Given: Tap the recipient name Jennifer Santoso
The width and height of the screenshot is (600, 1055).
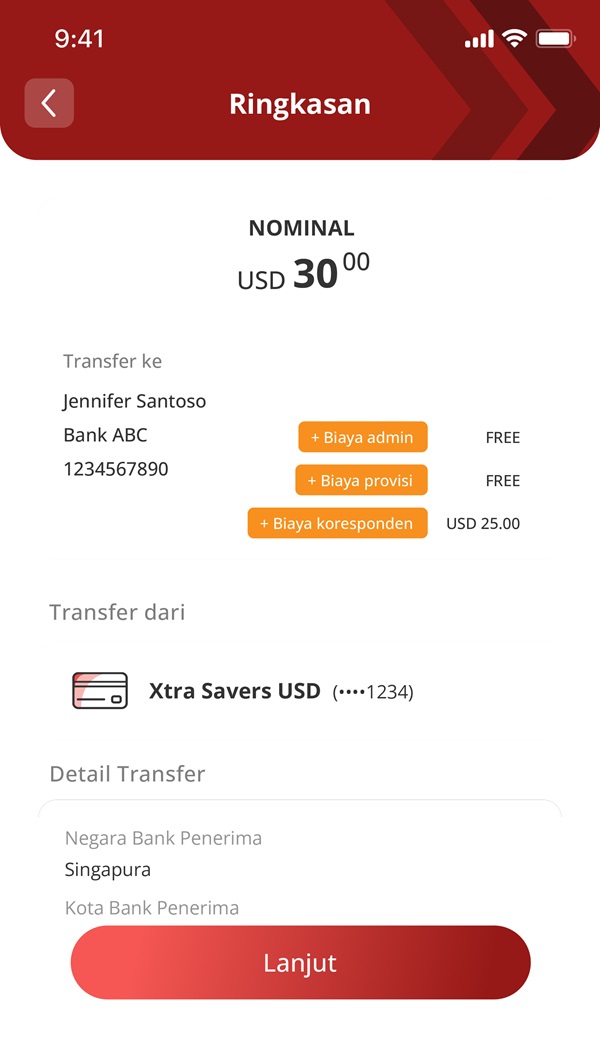Looking at the screenshot, I should pos(135,400).
